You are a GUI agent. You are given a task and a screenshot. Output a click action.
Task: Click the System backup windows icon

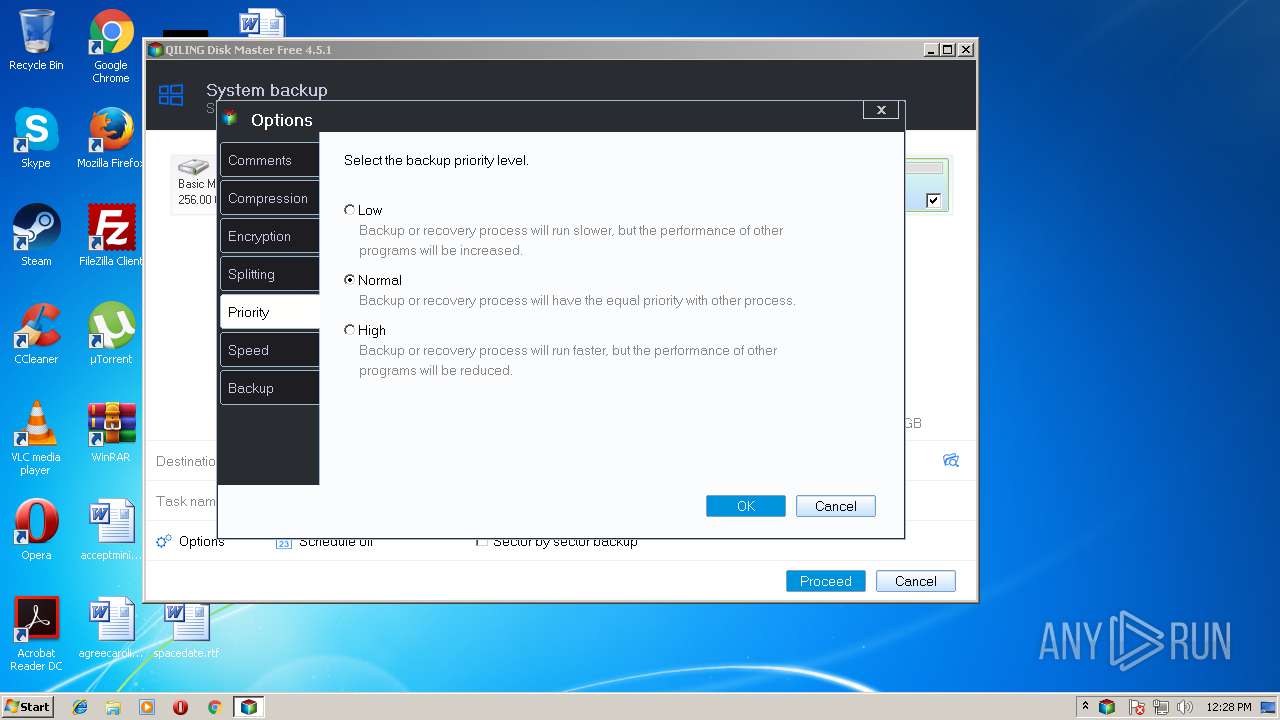click(171, 95)
